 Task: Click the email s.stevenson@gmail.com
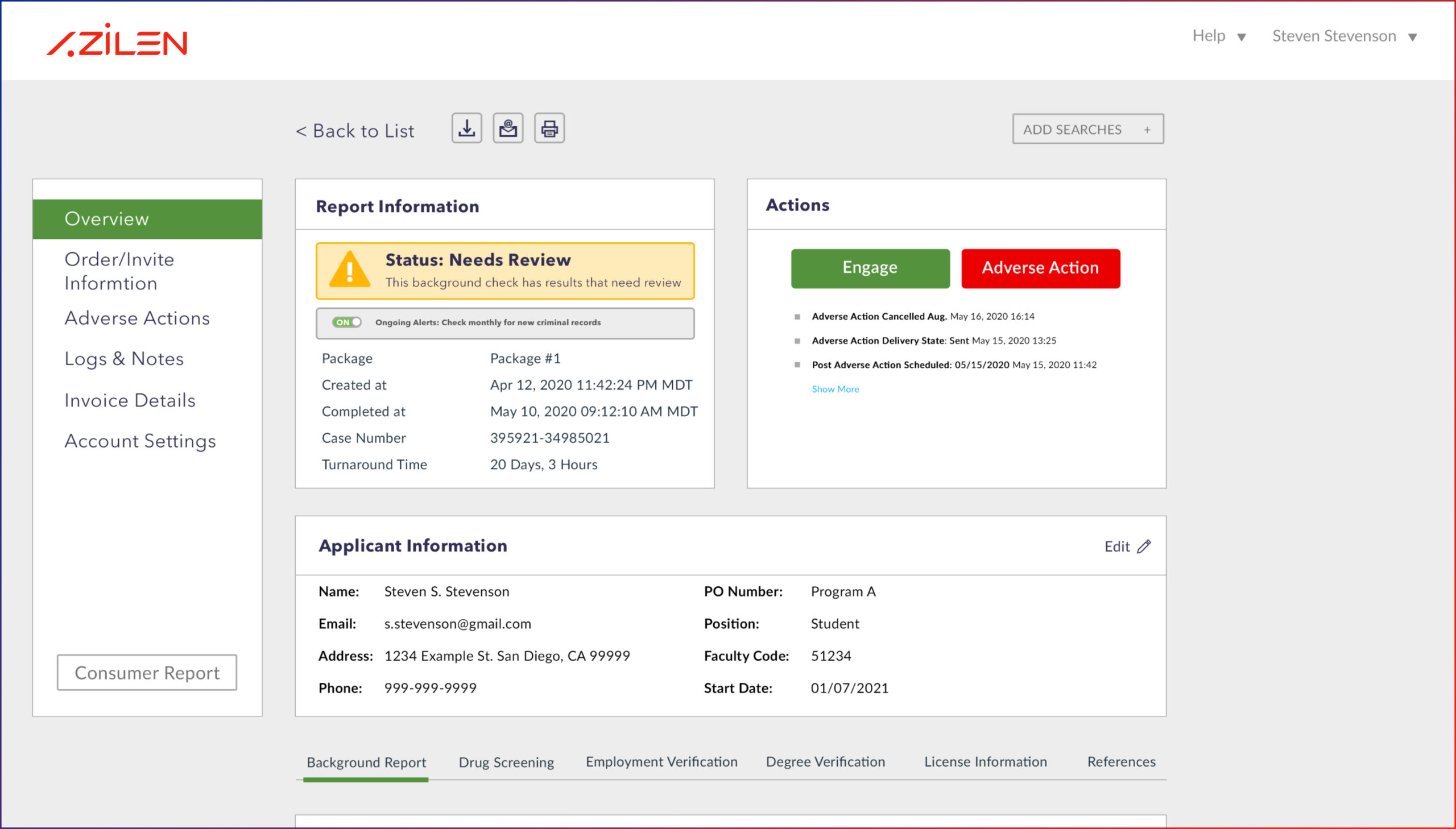point(458,624)
